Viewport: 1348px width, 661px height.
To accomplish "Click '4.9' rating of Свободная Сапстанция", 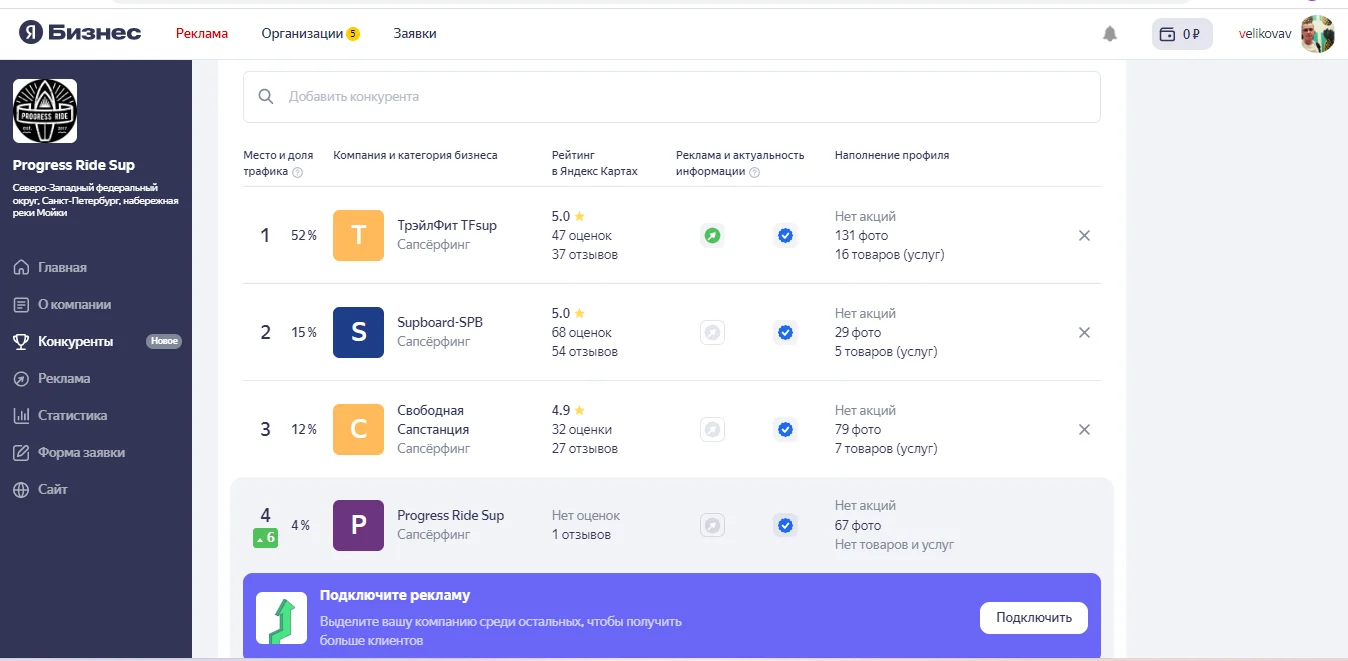I will pyautogui.click(x=561, y=410).
